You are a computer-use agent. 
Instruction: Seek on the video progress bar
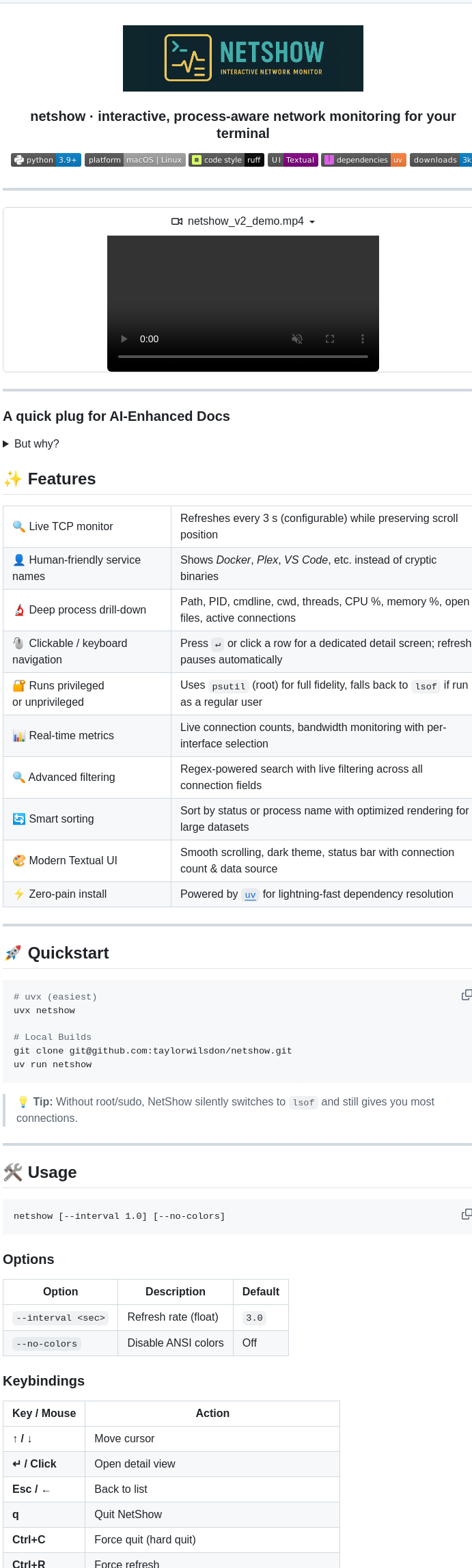pyautogui.click(x=242, y=357)
